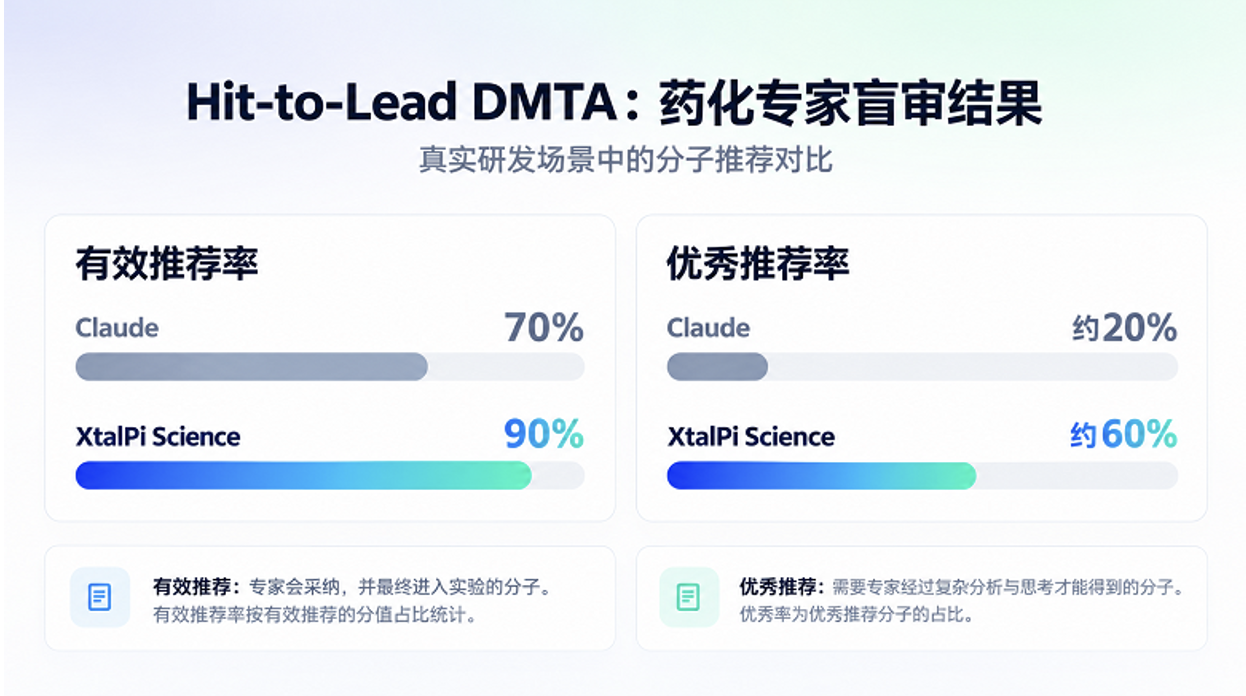Image resolution: width=1246 pixels, height=696 pixels.
Task: Click the main title Hit-to-Lead DMTA
Action: click(x=402, y=104)
